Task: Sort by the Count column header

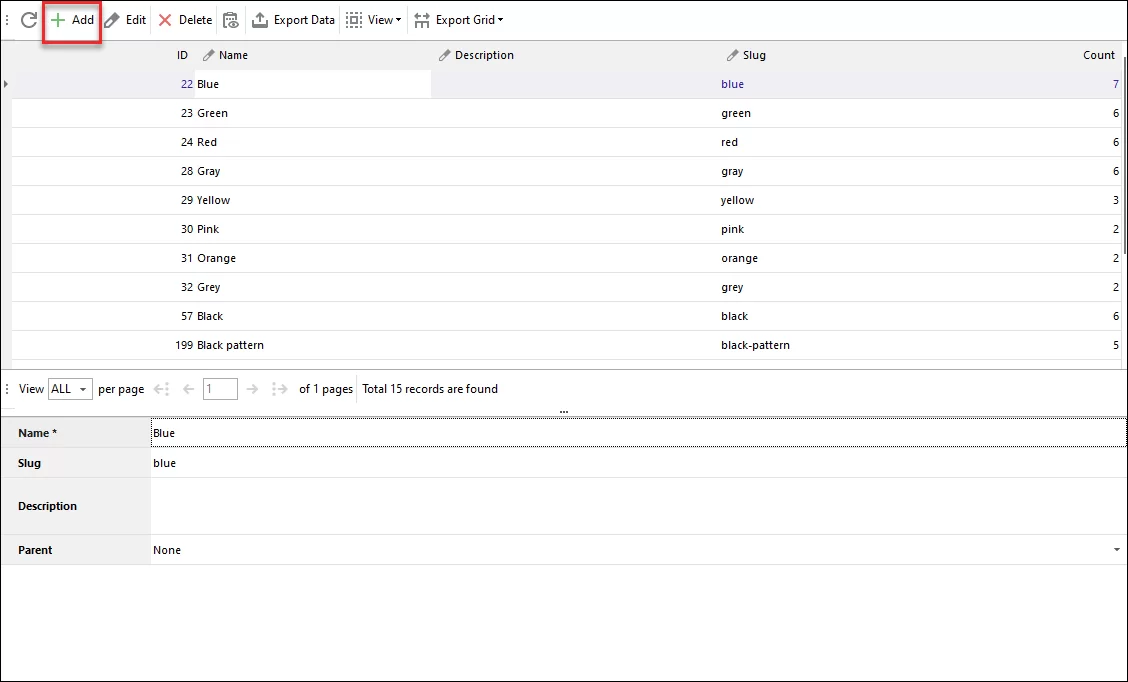Action: [1098, 55]
